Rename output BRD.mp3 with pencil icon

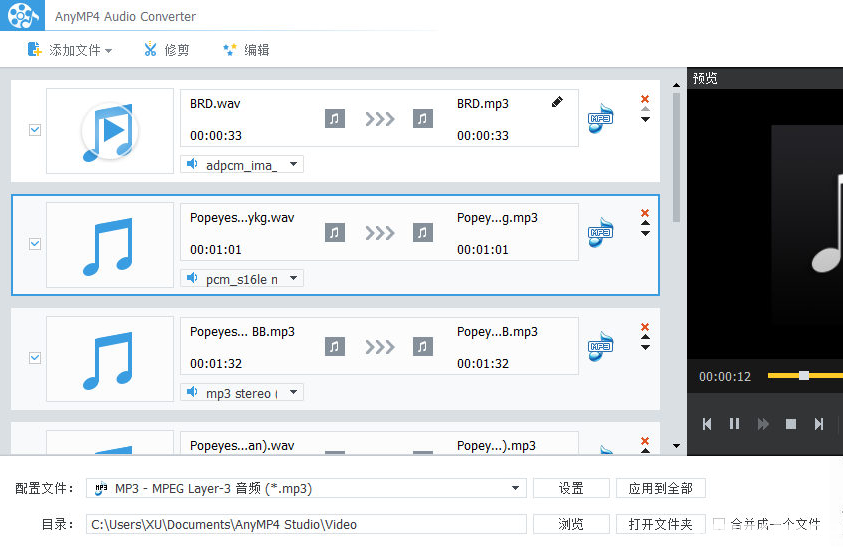[557, 102]
